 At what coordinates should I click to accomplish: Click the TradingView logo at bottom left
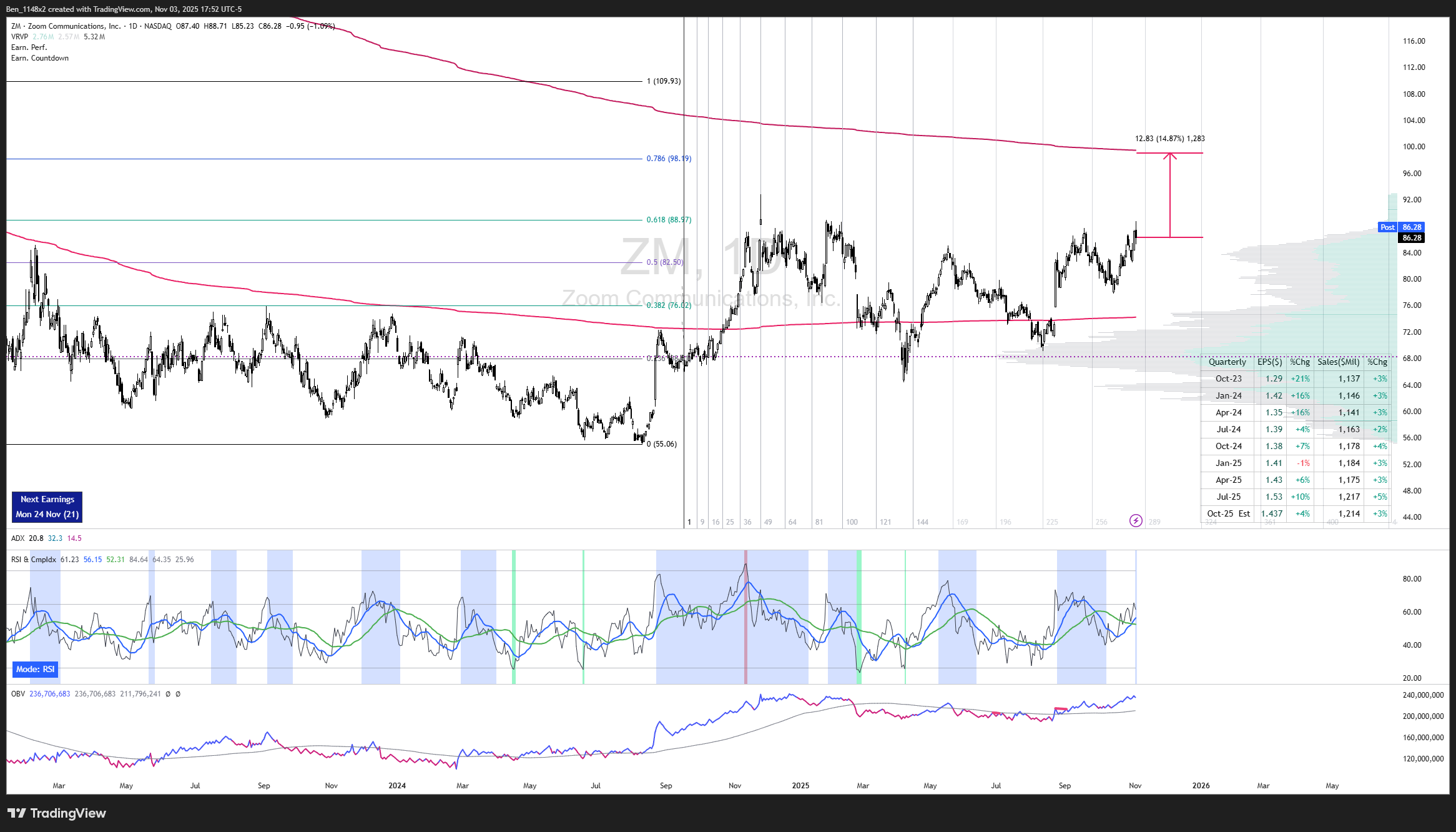(57, 813)
